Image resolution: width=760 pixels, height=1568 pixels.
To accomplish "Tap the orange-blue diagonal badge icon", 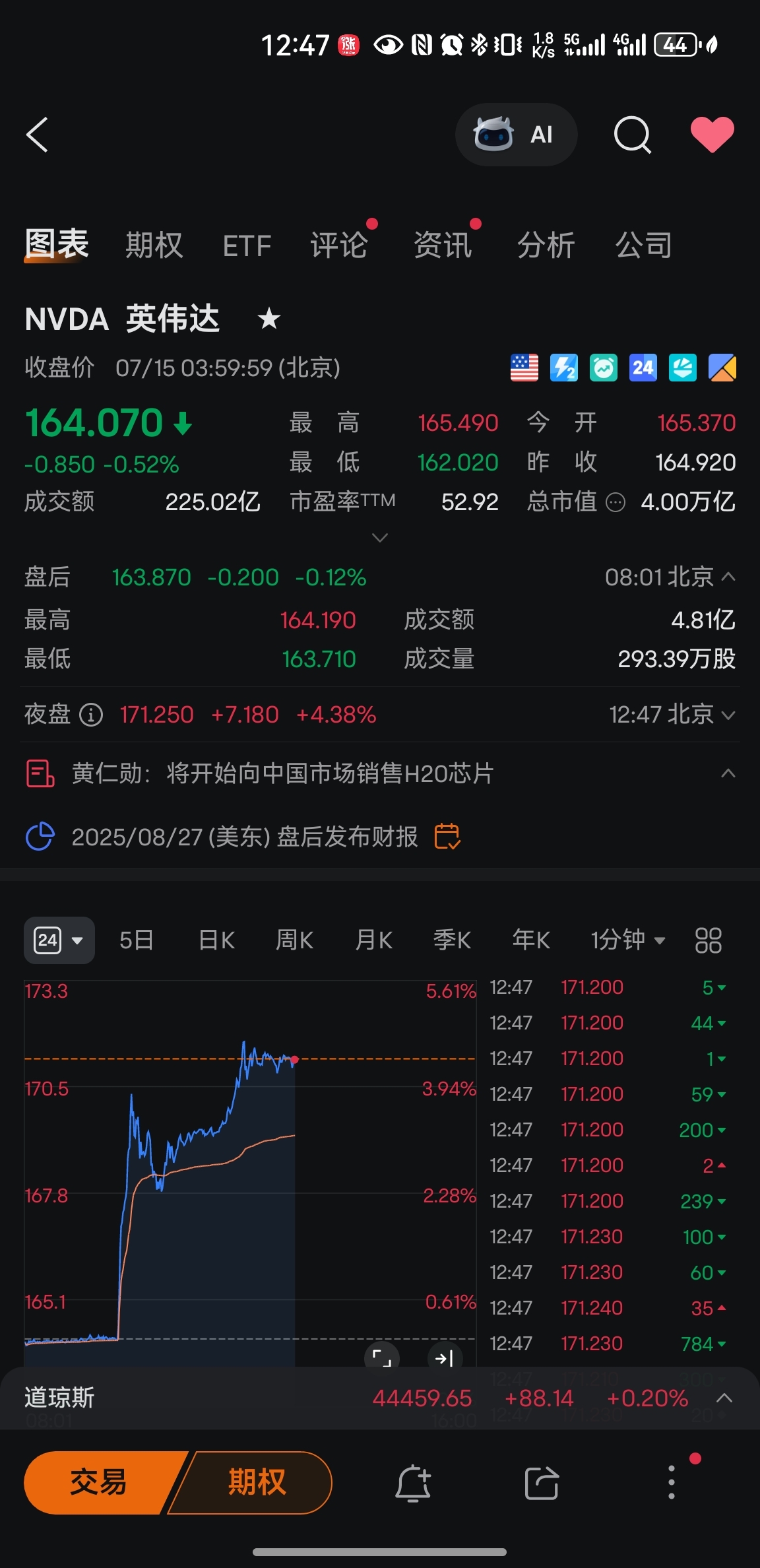I will click(722, 368).
